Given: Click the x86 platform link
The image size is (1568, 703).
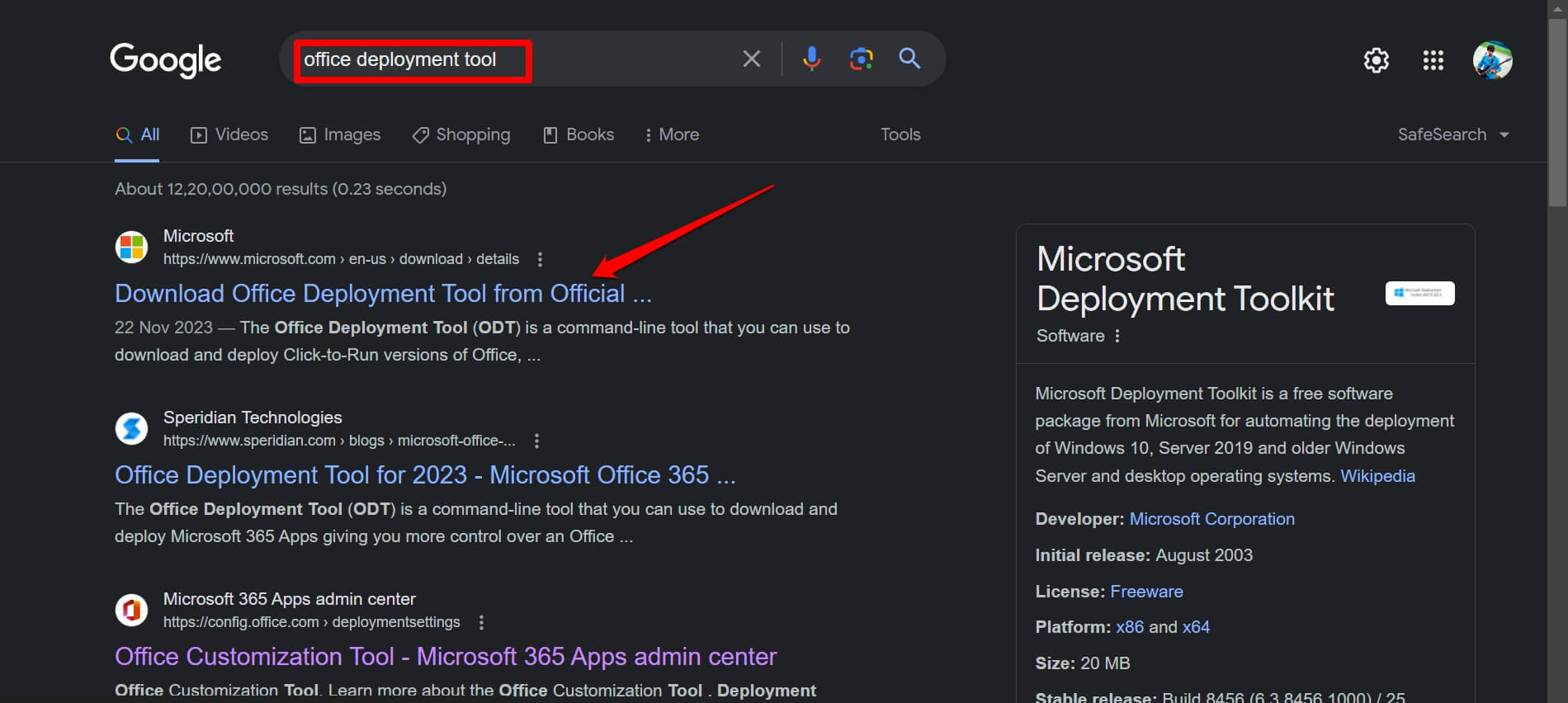Looking at the screenshot, I should pos(1130,627).
